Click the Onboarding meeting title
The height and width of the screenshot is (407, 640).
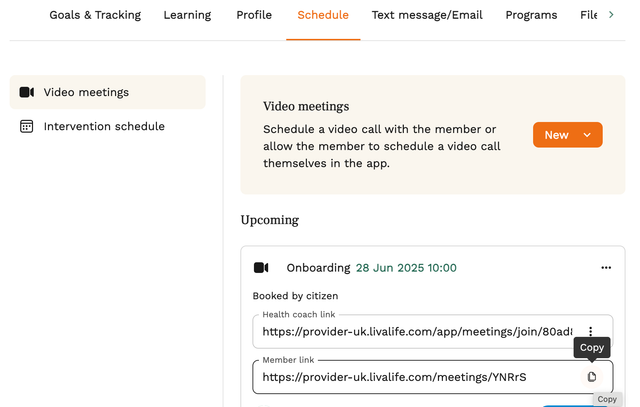[x=318, y=268]
